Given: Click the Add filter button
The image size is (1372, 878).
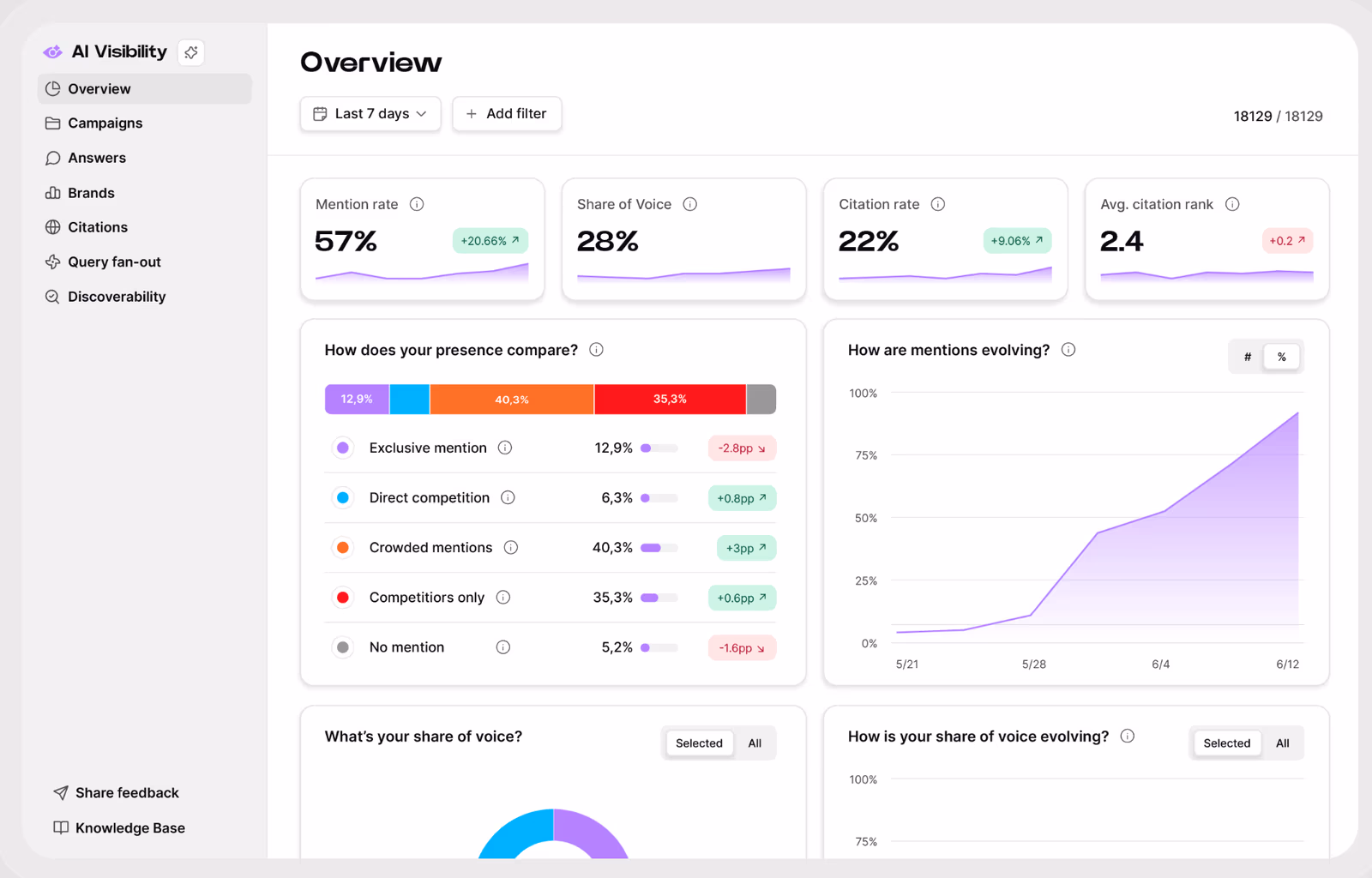Looking at the screenshot, I should pyautogui.click(x=507, y=114).
